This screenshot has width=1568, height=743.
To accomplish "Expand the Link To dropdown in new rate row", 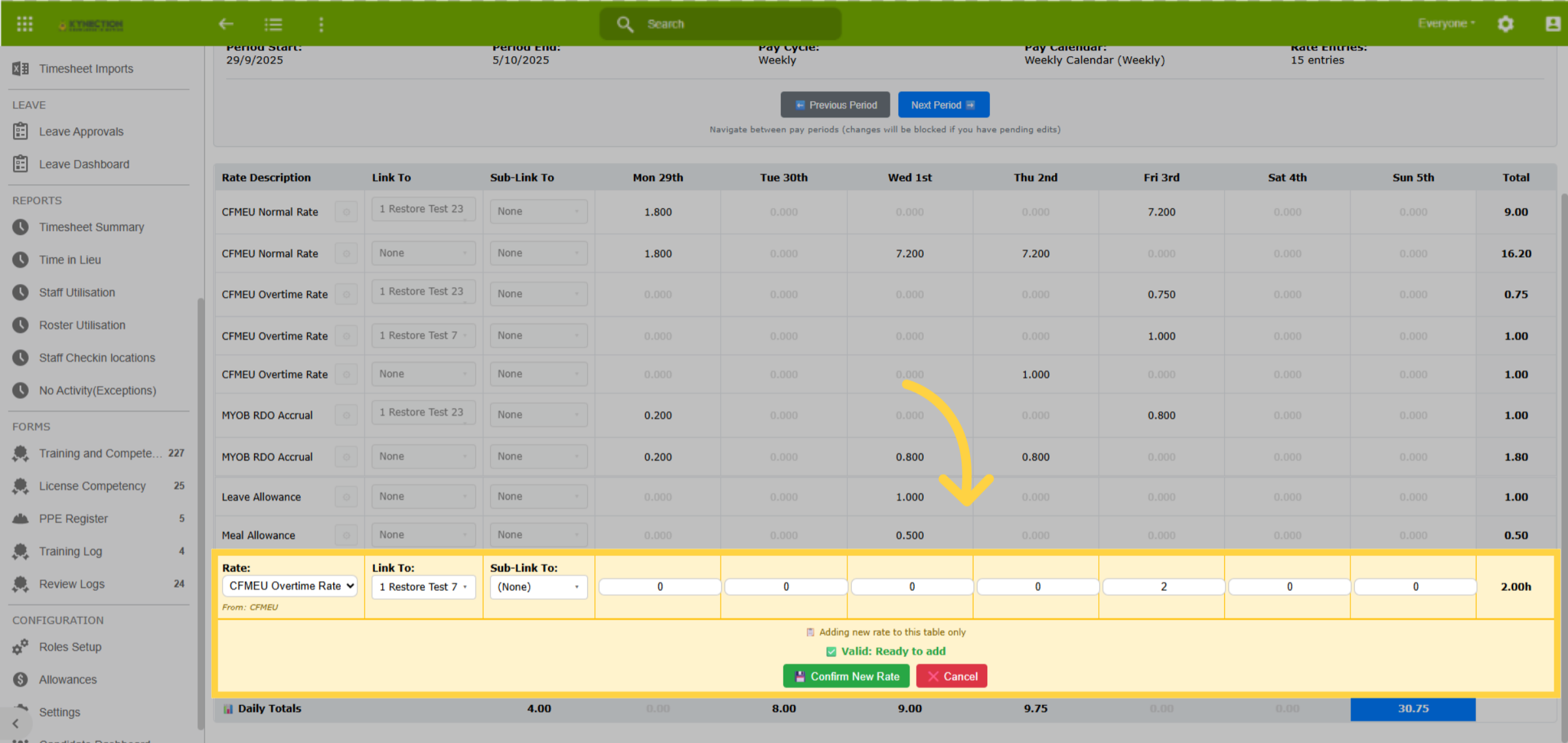I will click(x=423, y=587).
